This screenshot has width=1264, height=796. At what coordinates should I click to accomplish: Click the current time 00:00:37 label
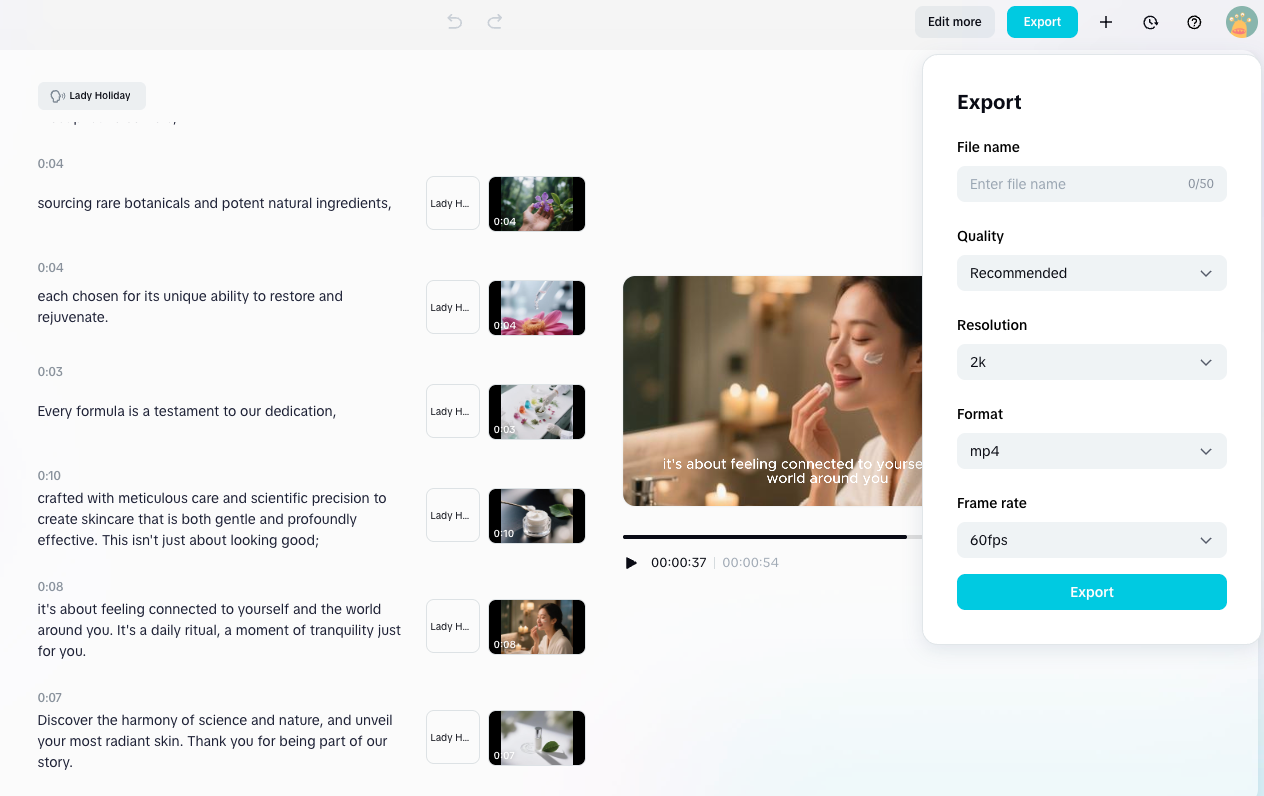pyautogui.click(x=678, y=563)
